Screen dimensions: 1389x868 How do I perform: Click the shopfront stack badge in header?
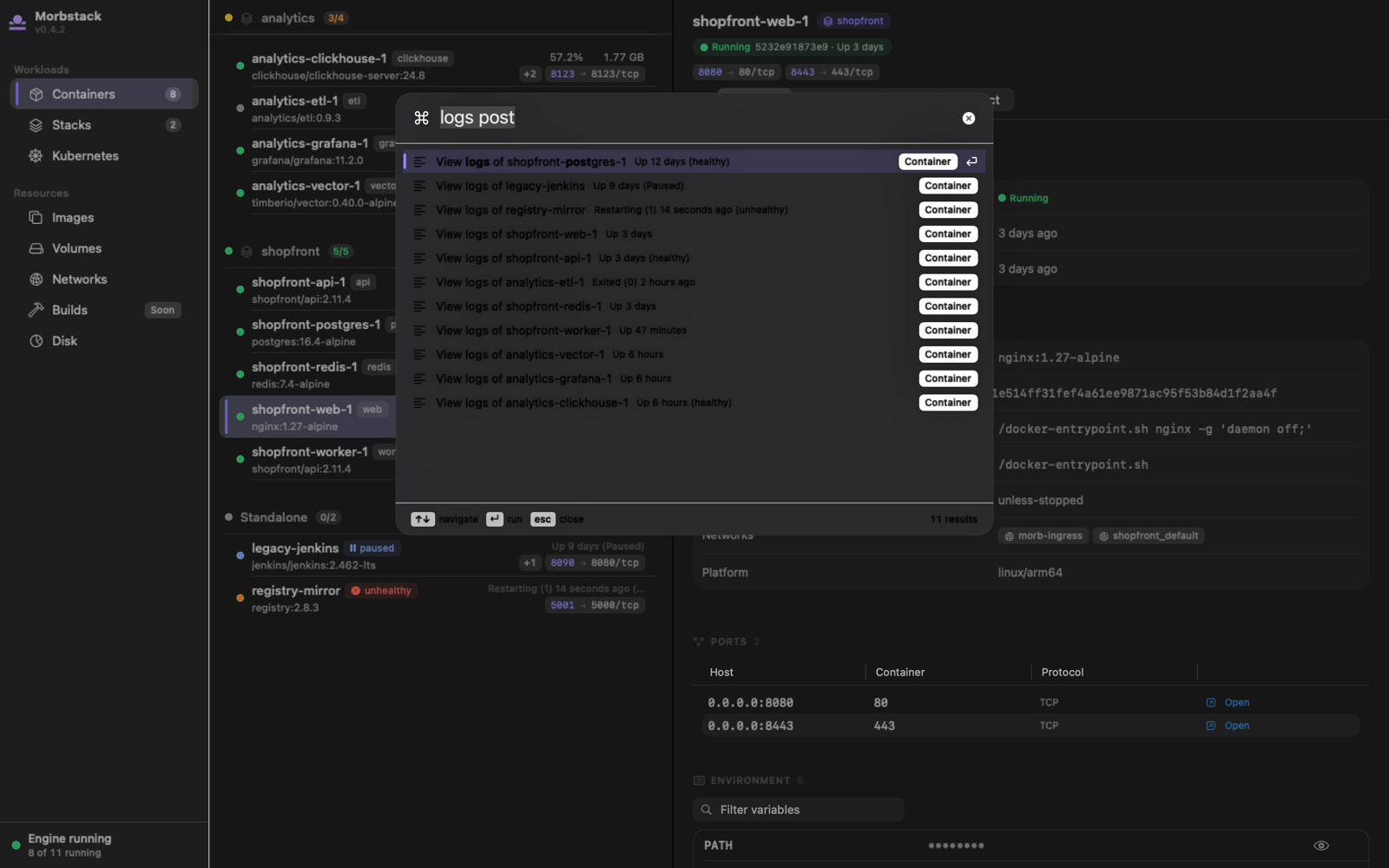pos(853,21)
